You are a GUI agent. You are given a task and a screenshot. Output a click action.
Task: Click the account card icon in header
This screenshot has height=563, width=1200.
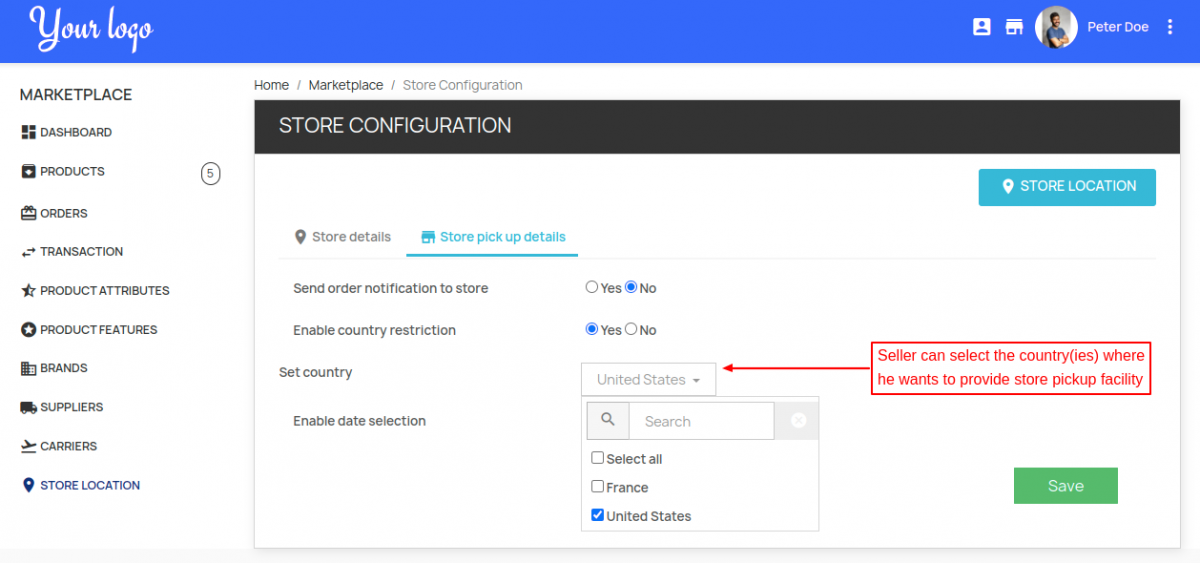tap(982, 27)
